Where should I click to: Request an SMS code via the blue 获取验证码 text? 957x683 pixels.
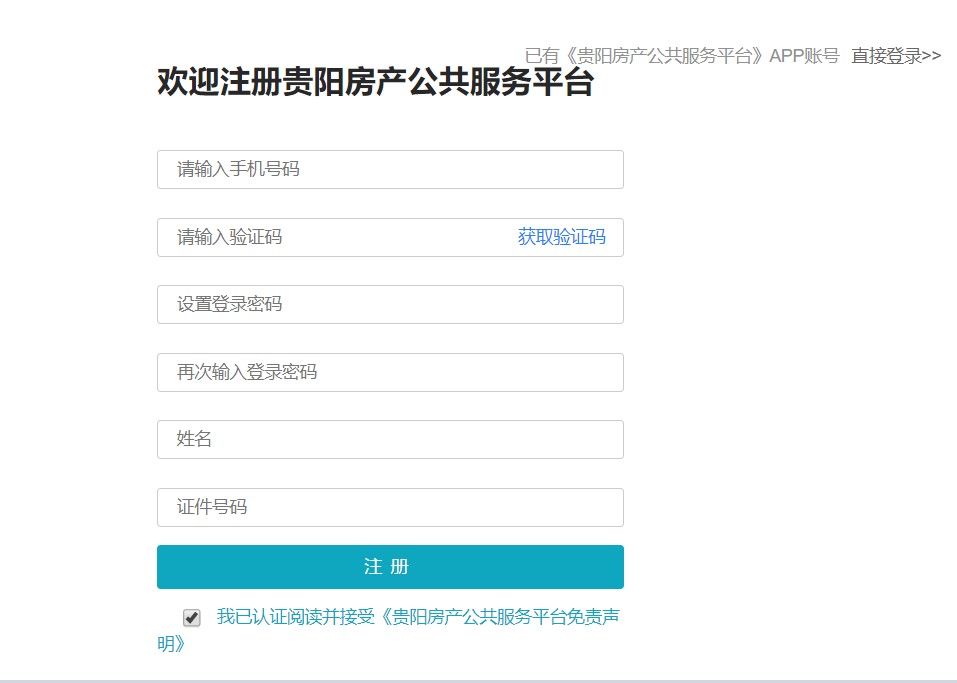pyautogui.click(x=562, y=237)
